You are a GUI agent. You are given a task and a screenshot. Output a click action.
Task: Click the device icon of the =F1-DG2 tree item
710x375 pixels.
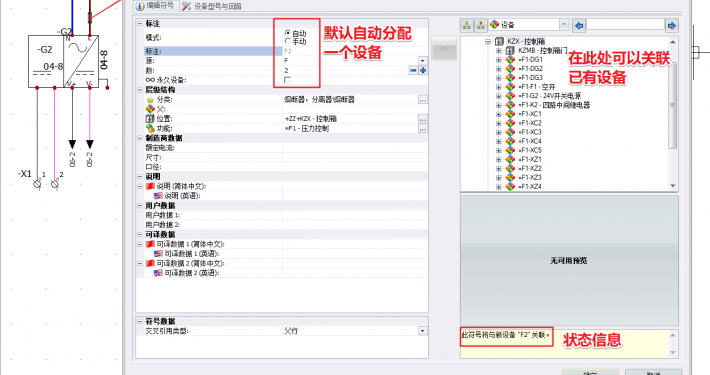pyautogui.click(x=510, y=68)
